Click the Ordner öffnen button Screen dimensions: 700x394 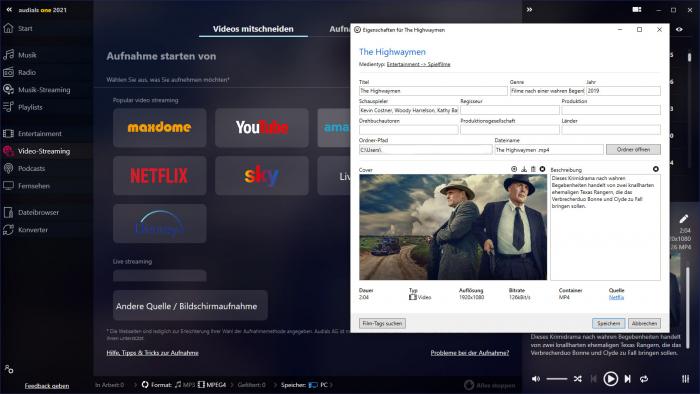633,149
